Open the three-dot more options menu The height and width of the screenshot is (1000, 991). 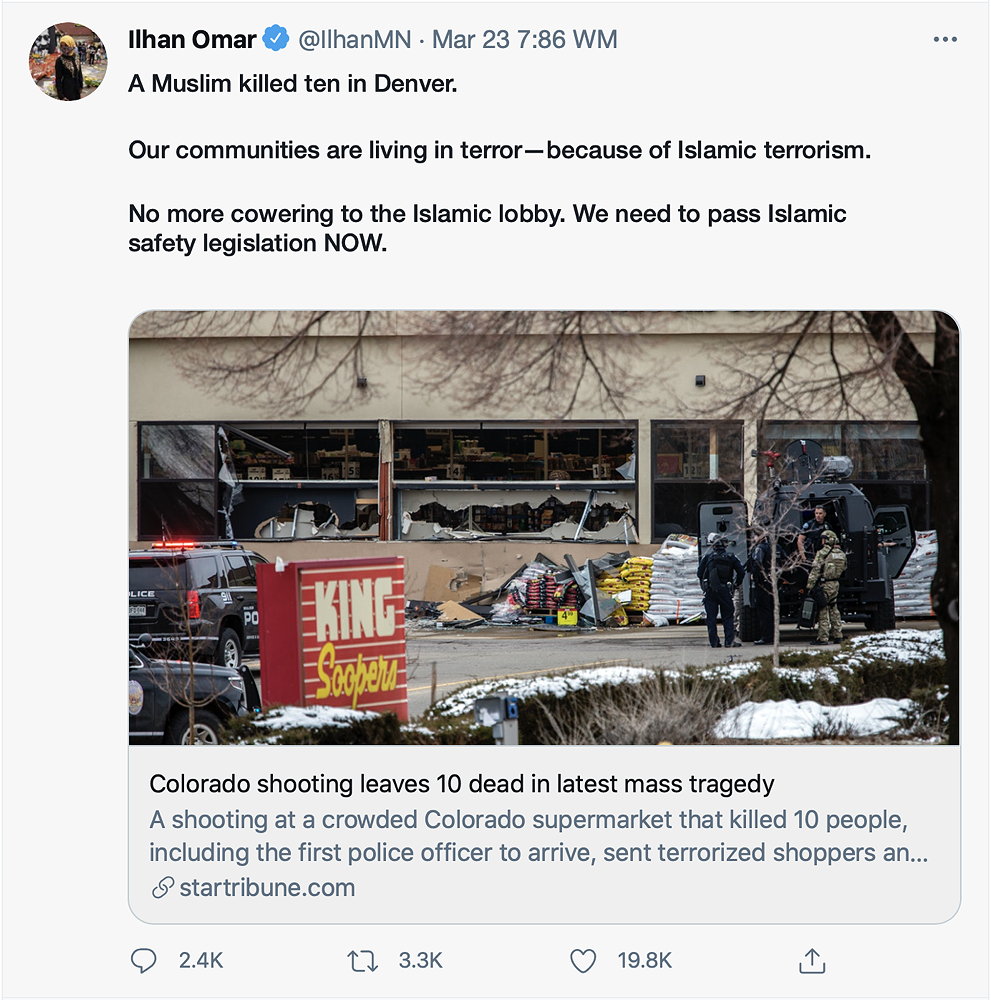(x=944, y=40)
